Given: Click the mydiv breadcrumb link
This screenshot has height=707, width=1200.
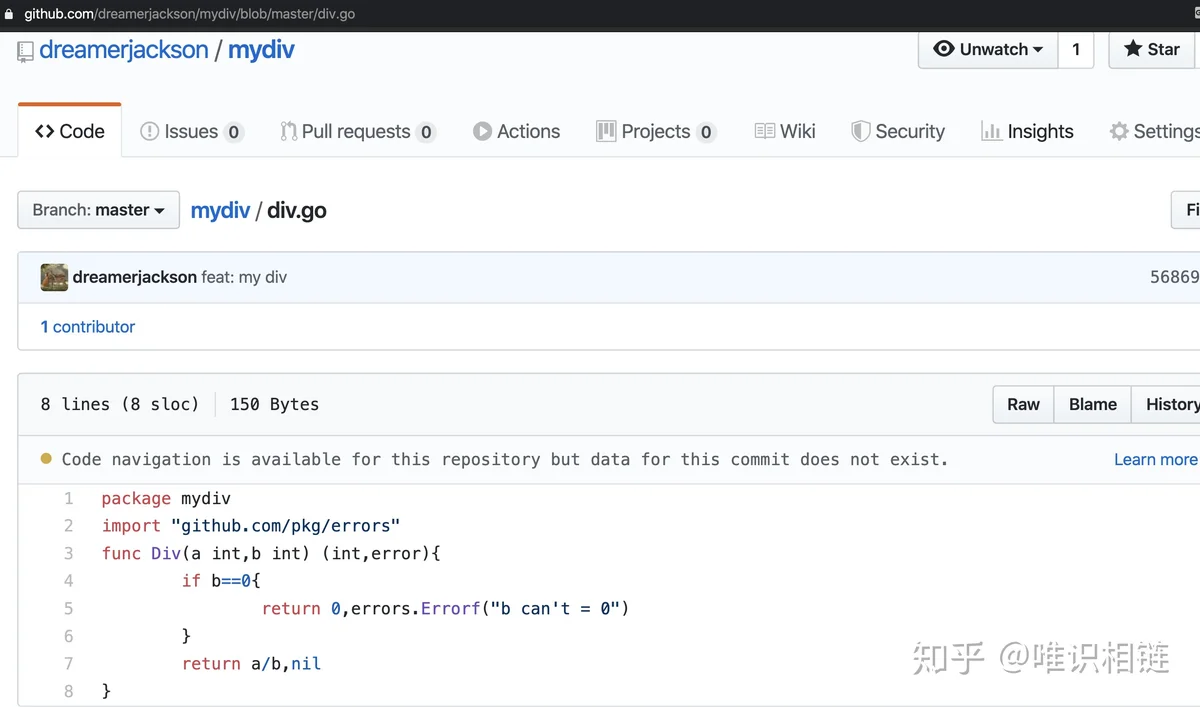Looking at the screenshot, I should click(220, 210).
